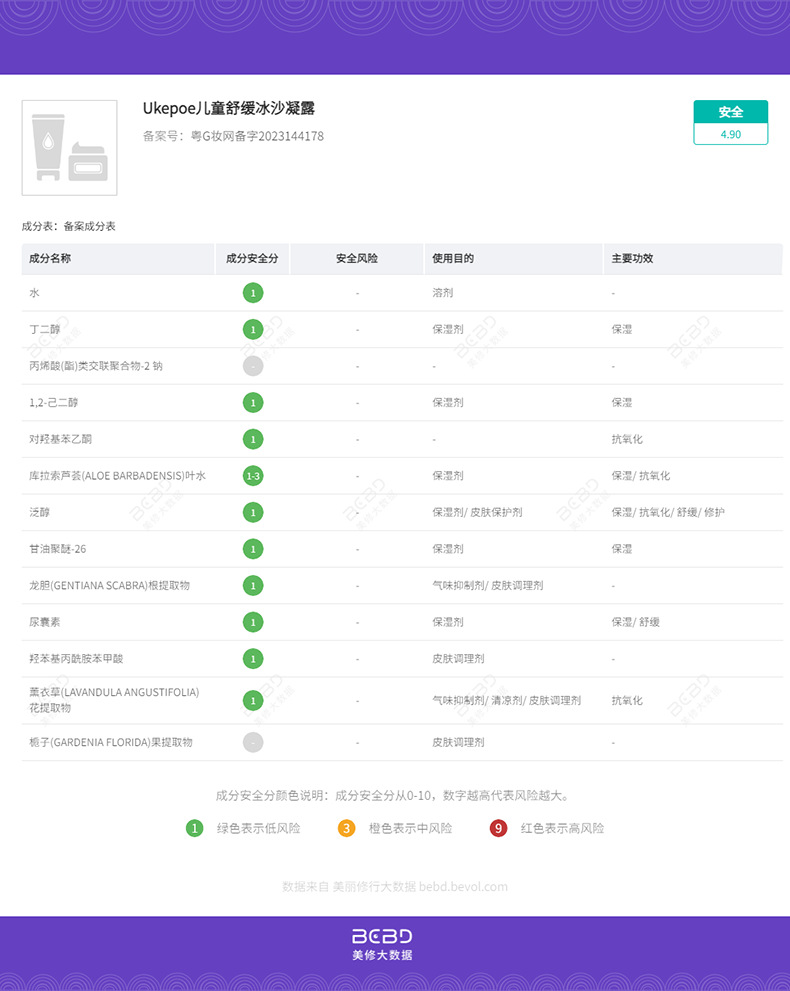Click the green score badge for 水
Viewport: 790px width, 991px height.
[253, 293]
